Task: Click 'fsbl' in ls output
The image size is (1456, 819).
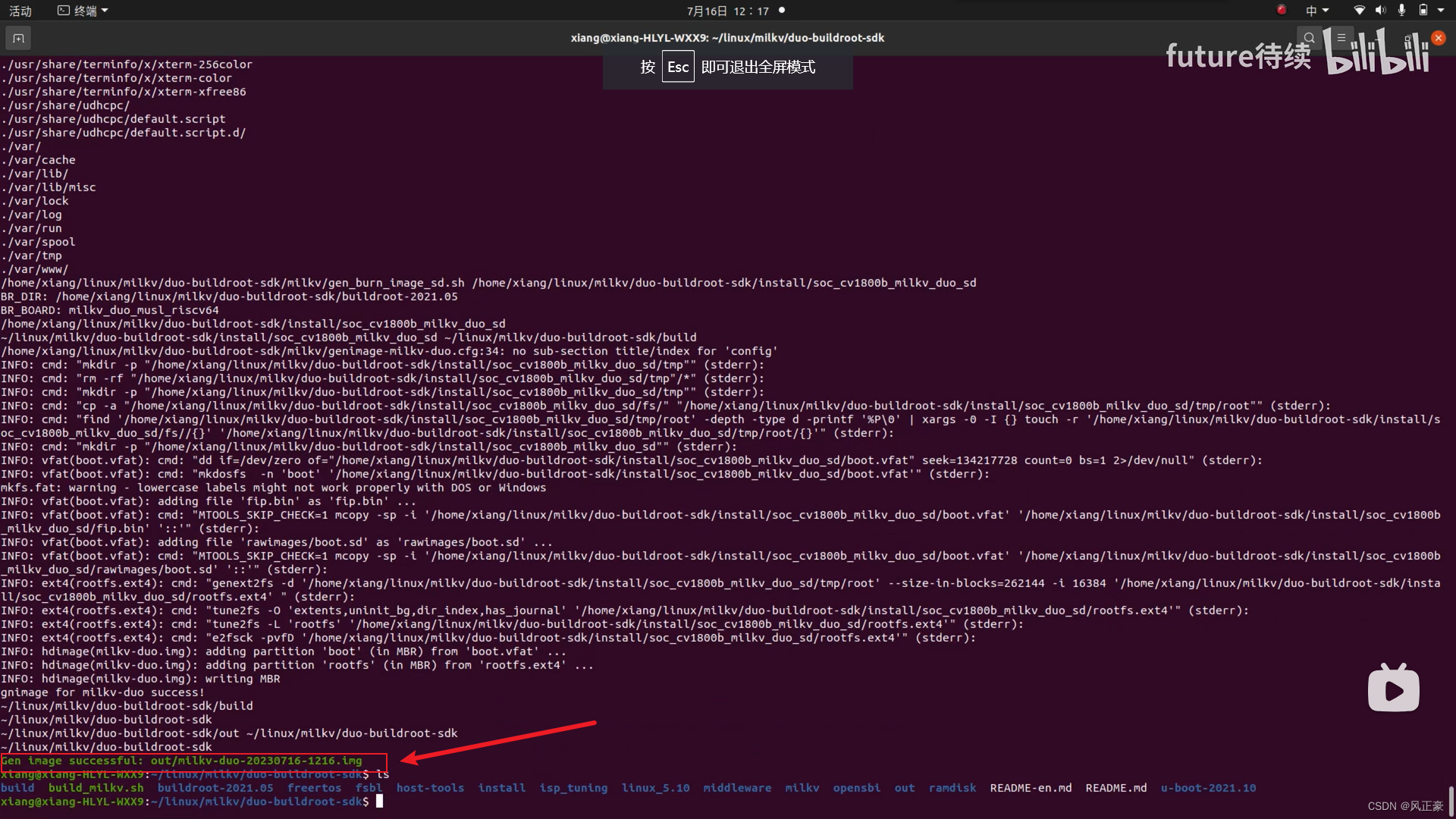Action: tap(369, 788)
